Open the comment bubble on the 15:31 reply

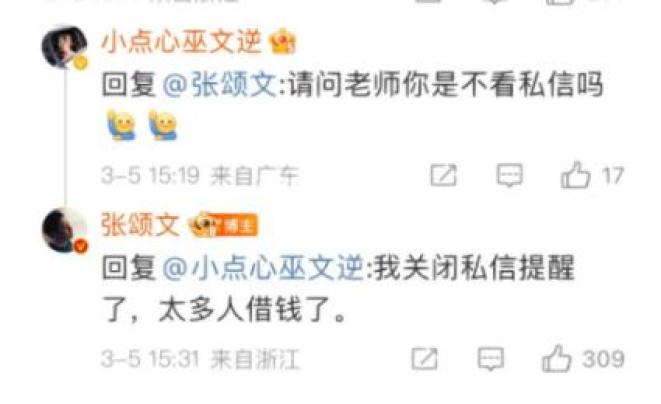(x=491, y=359)
